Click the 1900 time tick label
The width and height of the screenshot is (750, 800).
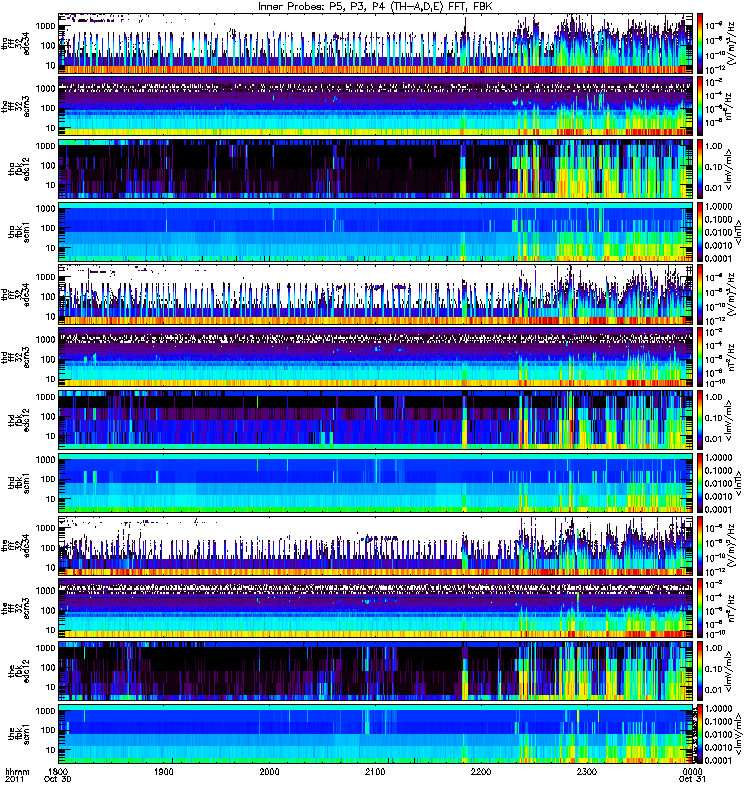(x=164, y=771)
